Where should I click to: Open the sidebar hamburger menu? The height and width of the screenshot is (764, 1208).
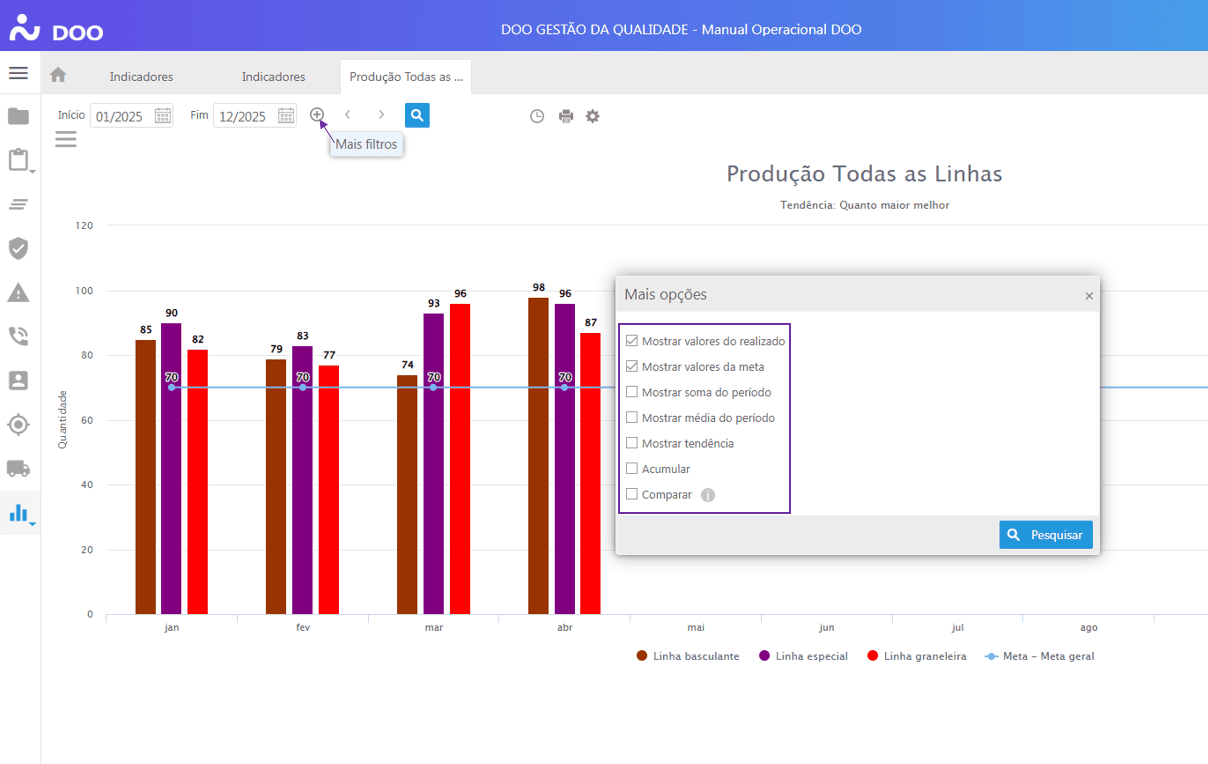pos(18,73)
